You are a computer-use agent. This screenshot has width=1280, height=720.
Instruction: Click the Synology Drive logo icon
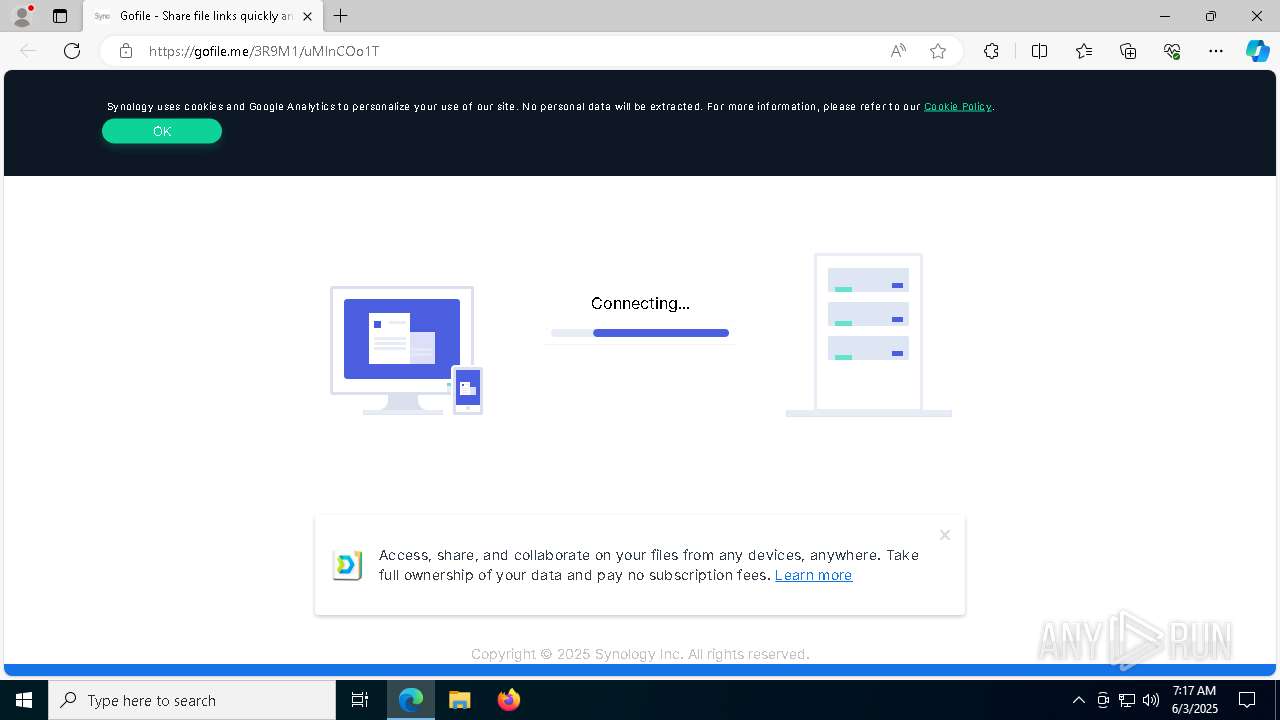pyautogui.click(x=347, y=565)
